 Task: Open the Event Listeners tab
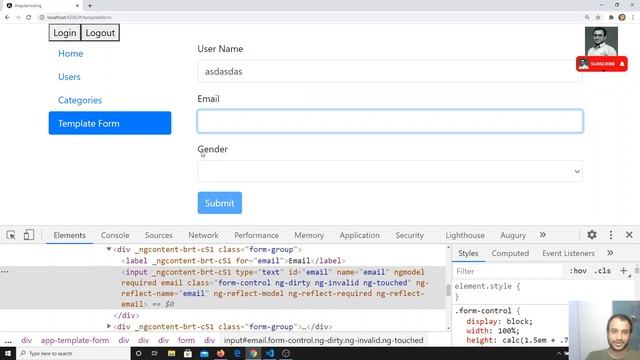pyautogui.click(x=568, y=253)
